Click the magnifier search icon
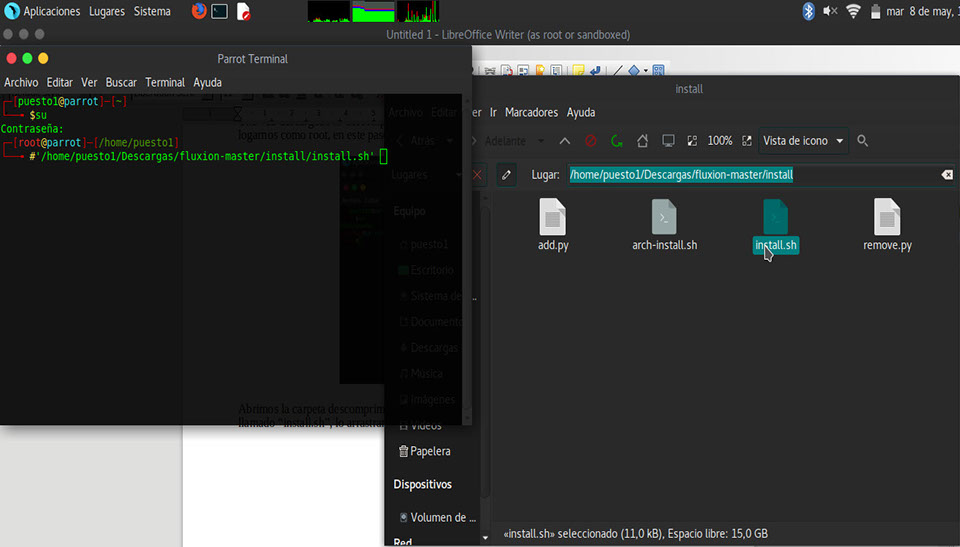Image resolution: width=960 pixels, height=547 pixels. [863, 141]
